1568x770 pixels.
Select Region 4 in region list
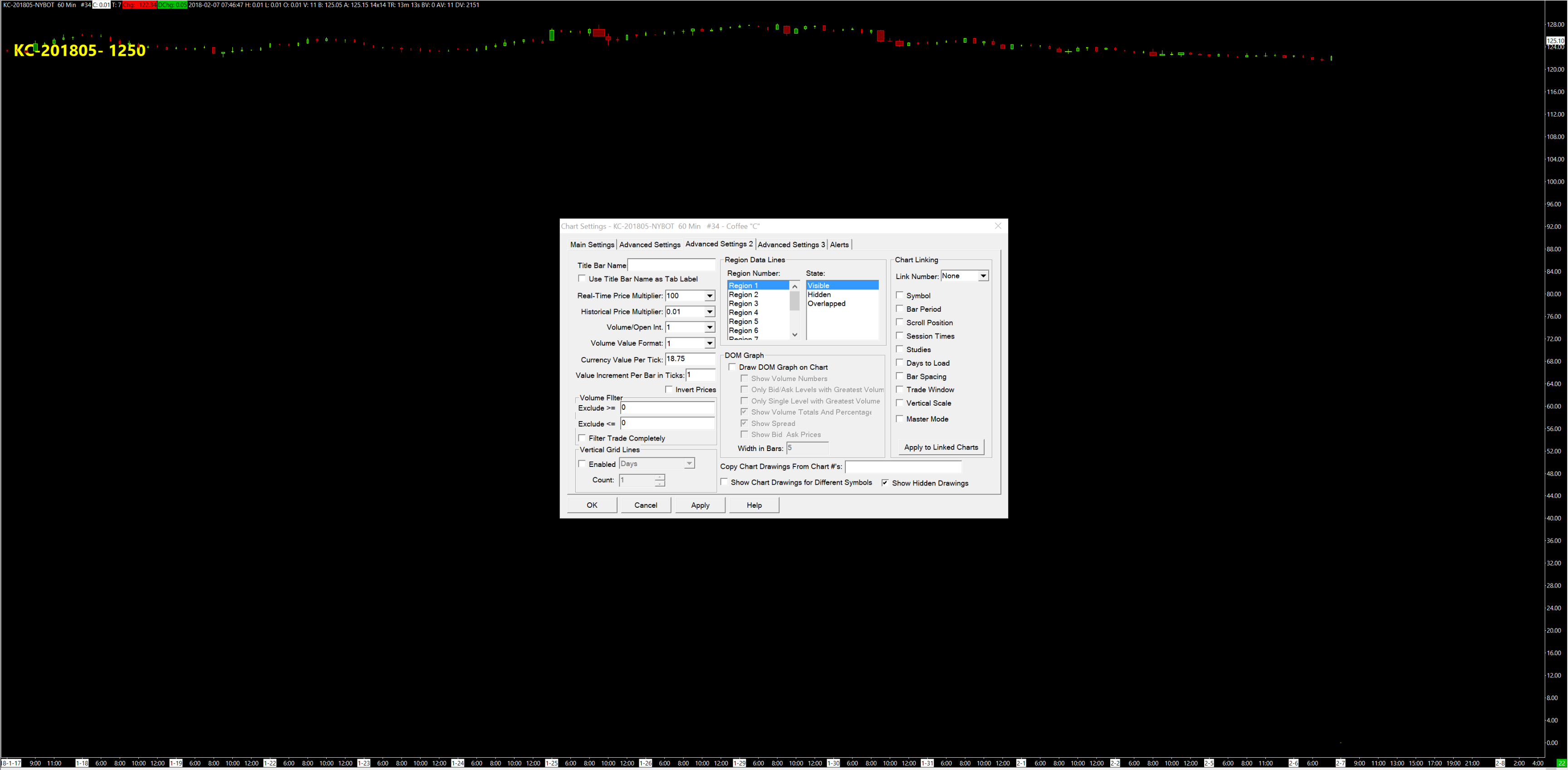[743, 313]
